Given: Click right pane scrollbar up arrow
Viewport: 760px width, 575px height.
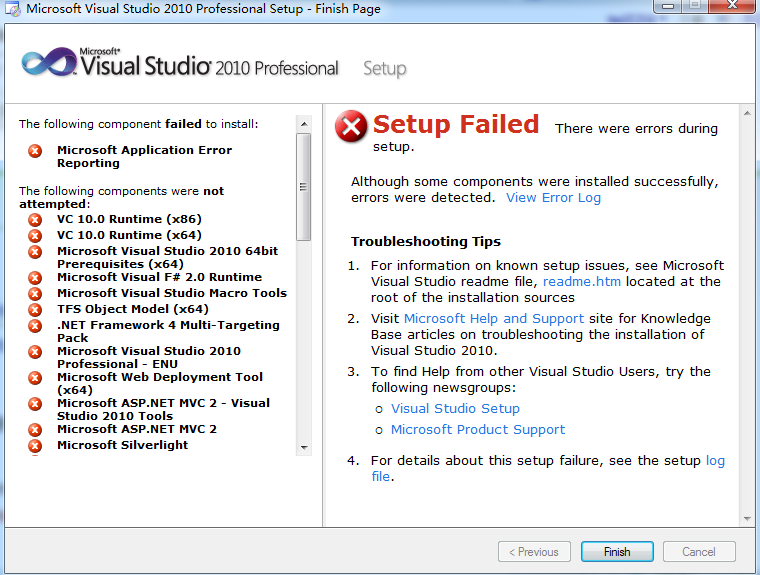Looking at the screenshot, I should coord(747,113).
